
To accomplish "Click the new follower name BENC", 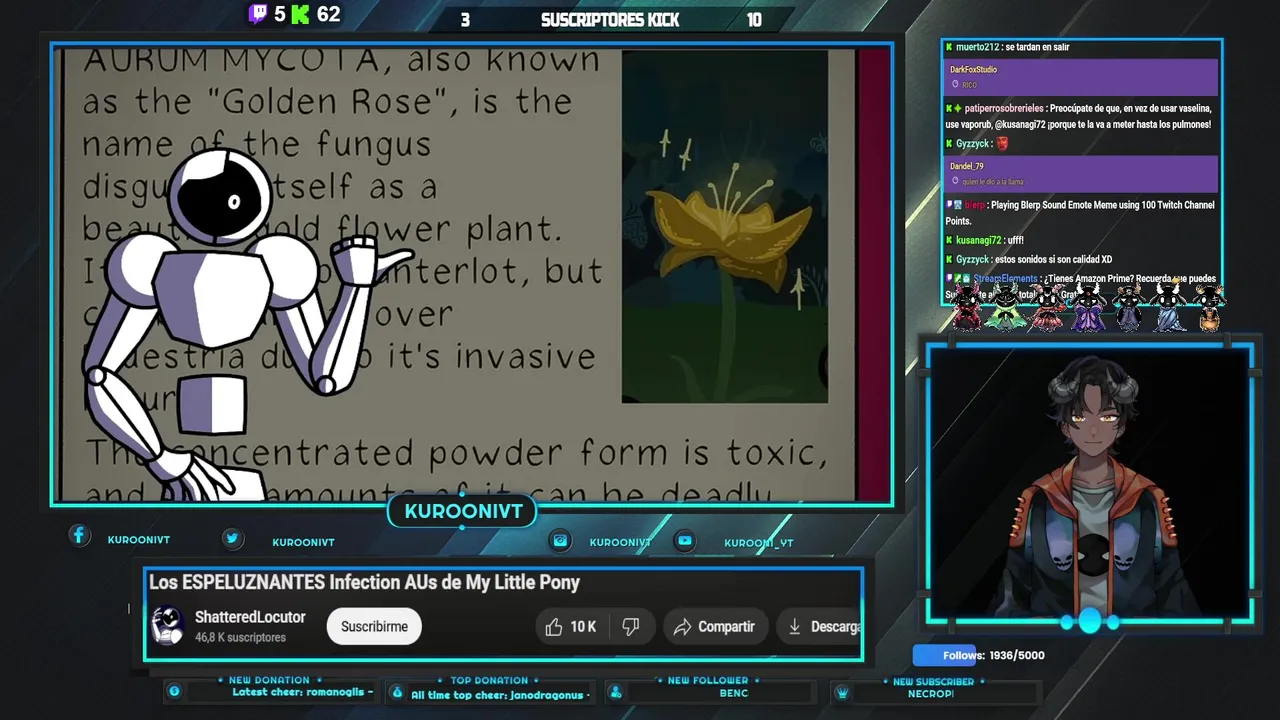I will click(734, 693).
